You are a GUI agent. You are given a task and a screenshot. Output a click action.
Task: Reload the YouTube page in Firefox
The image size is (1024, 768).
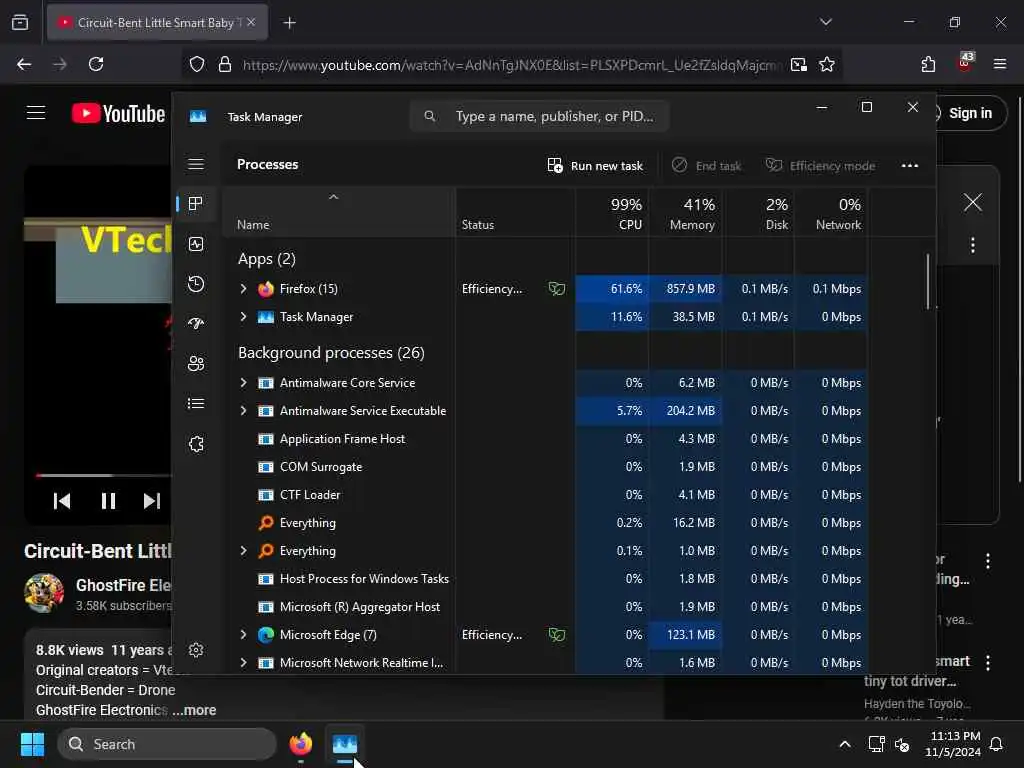click(96, 64)
